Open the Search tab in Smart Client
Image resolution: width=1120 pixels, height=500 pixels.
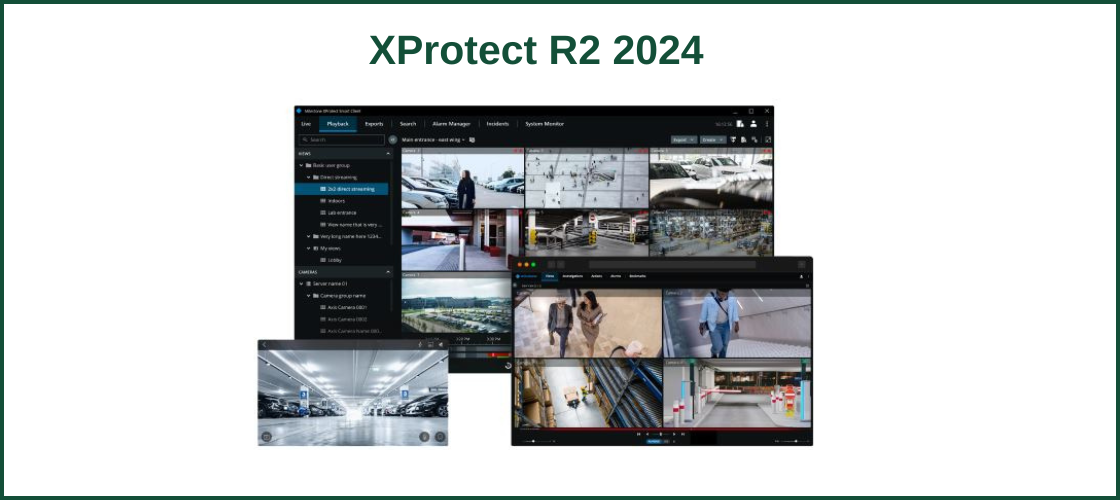[x=408, y=124]
